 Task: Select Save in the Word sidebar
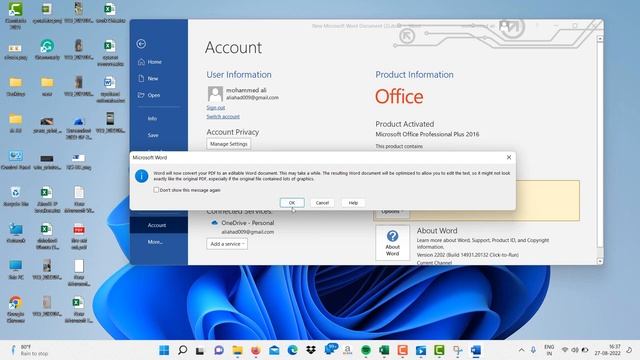(x=153, y=135)
